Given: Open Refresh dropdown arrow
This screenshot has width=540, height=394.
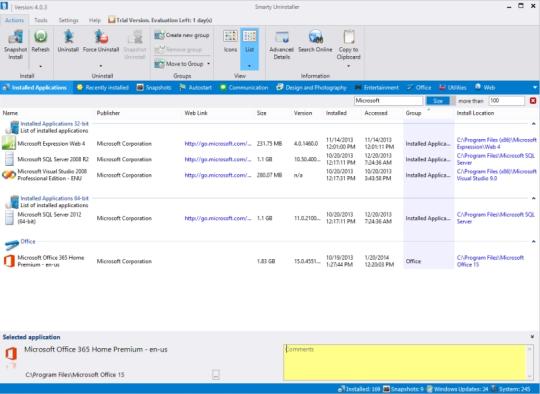Looking at the screenshot, I should [x=41, y=66].
